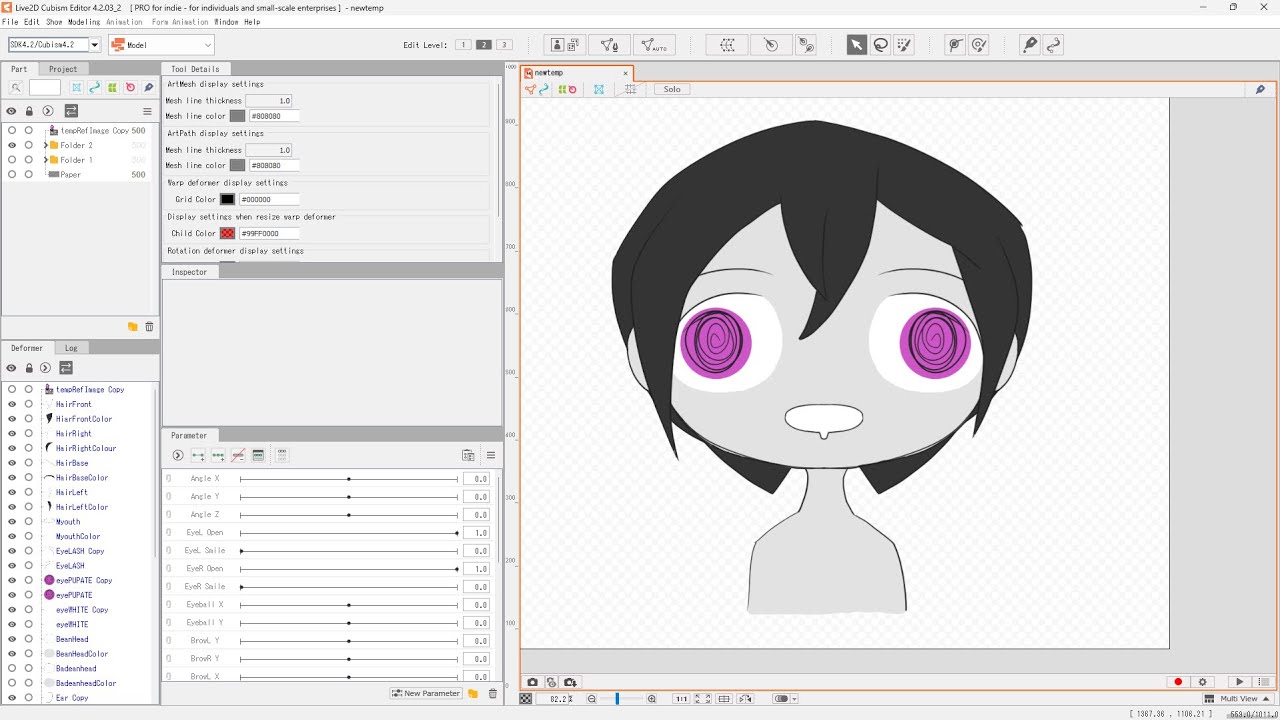Delete parameter with the trash icon
1280x720 pixels.
(x=492, y=693)
